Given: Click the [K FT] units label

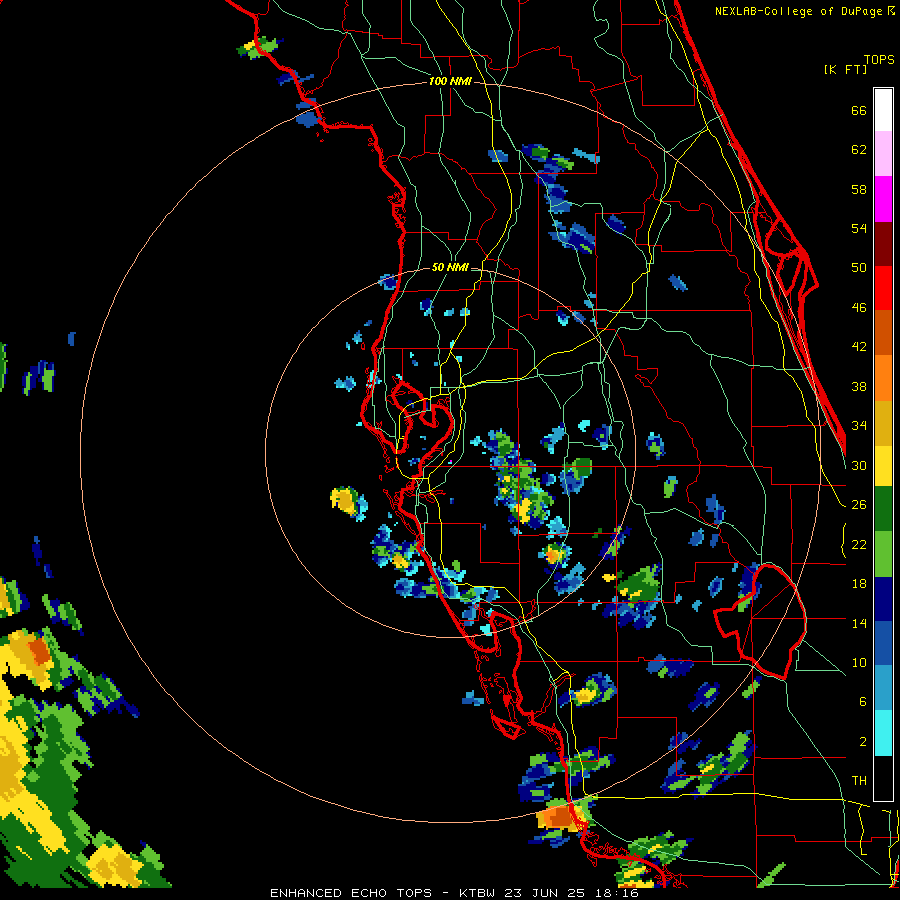Looking at the screenshot, I should [845, 69].
